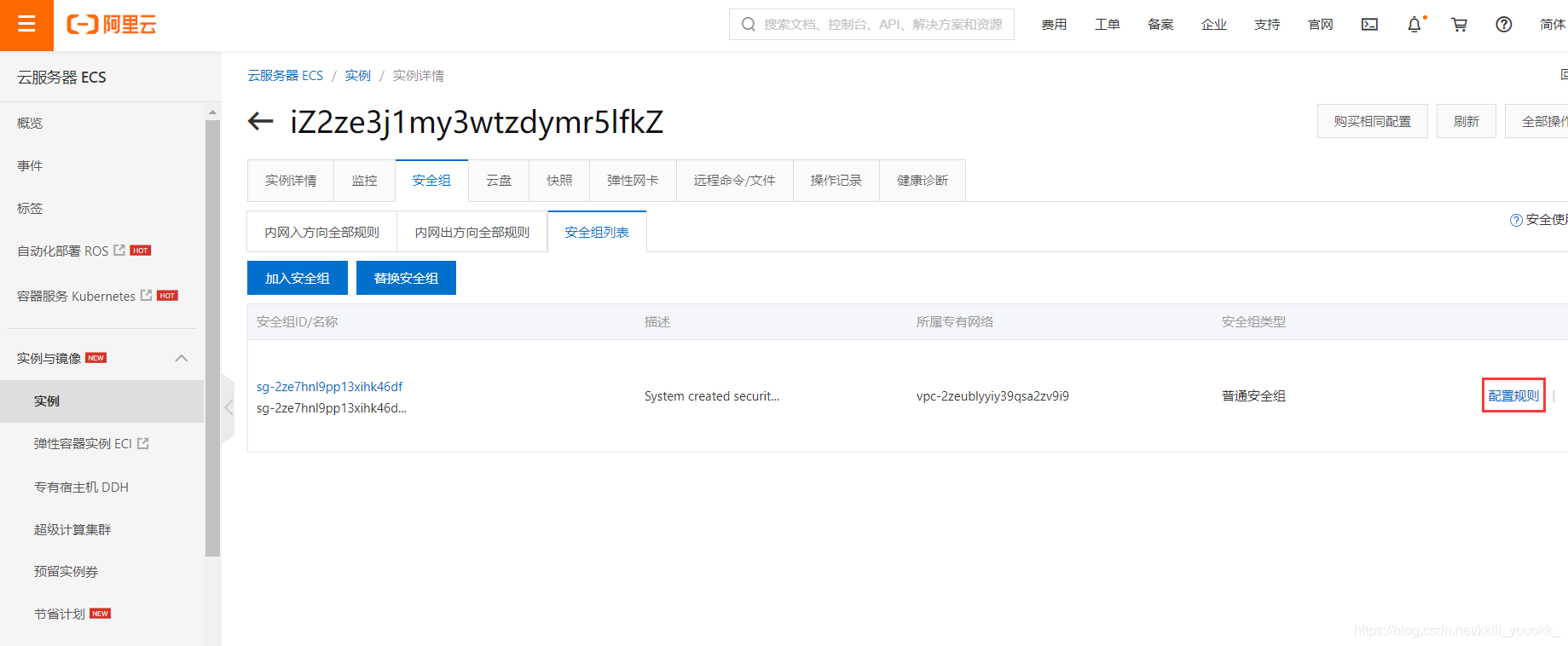The height and width of the screenshot is (646, 1568).
Task: Click the sidebar scrollbar thumb
Action: 212,337
